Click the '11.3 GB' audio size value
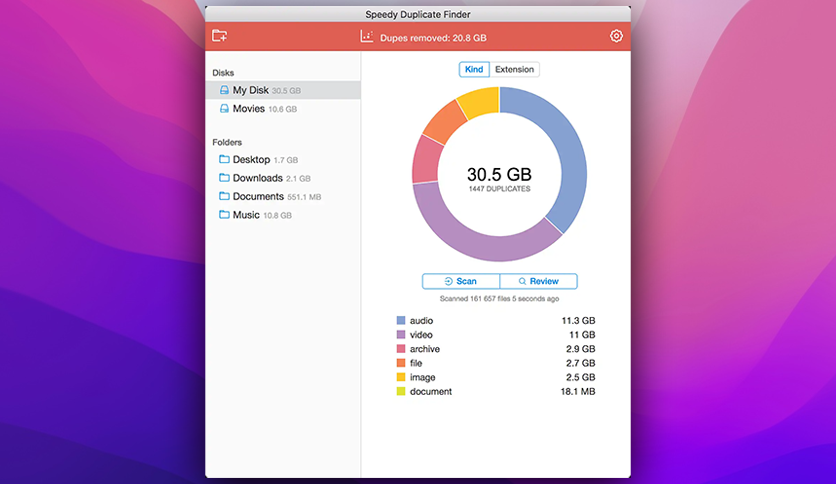The width and height of the screenshot is (836, 484). pos(578,320)
